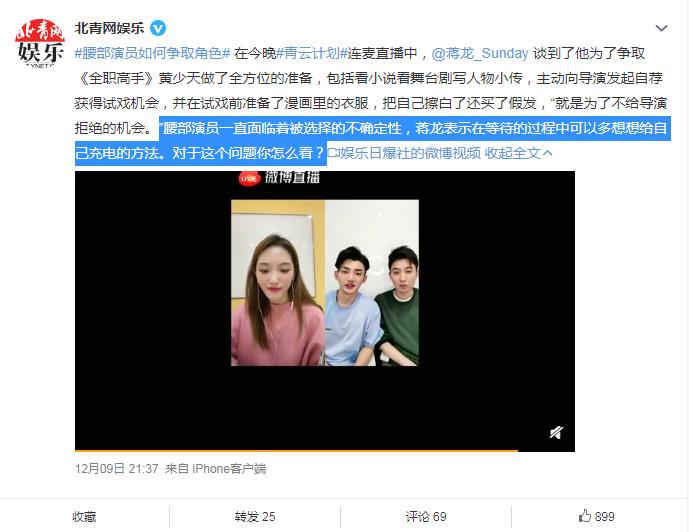The image size is (689, 532).
Task: Open hashtag #青云计划#
Action: tap(312, 54)
